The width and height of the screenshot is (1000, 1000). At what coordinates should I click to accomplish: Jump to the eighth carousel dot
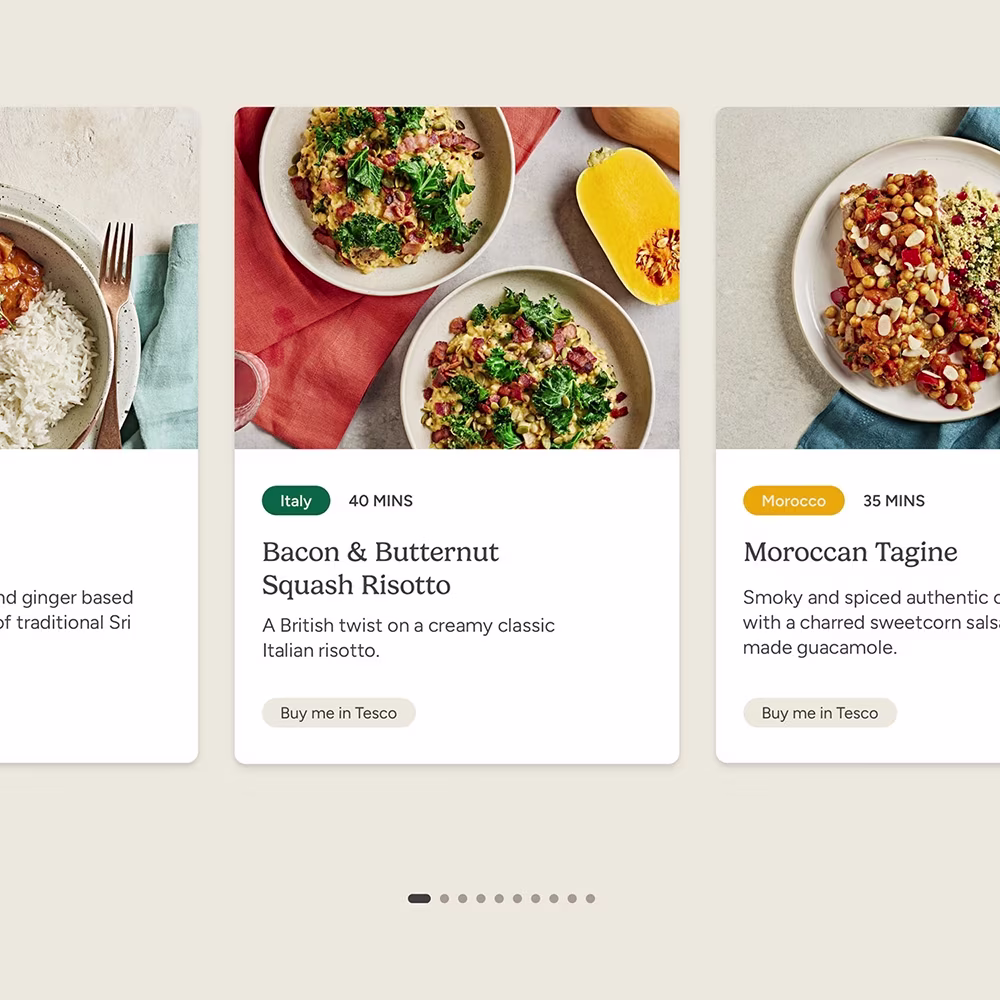[554, 899]
